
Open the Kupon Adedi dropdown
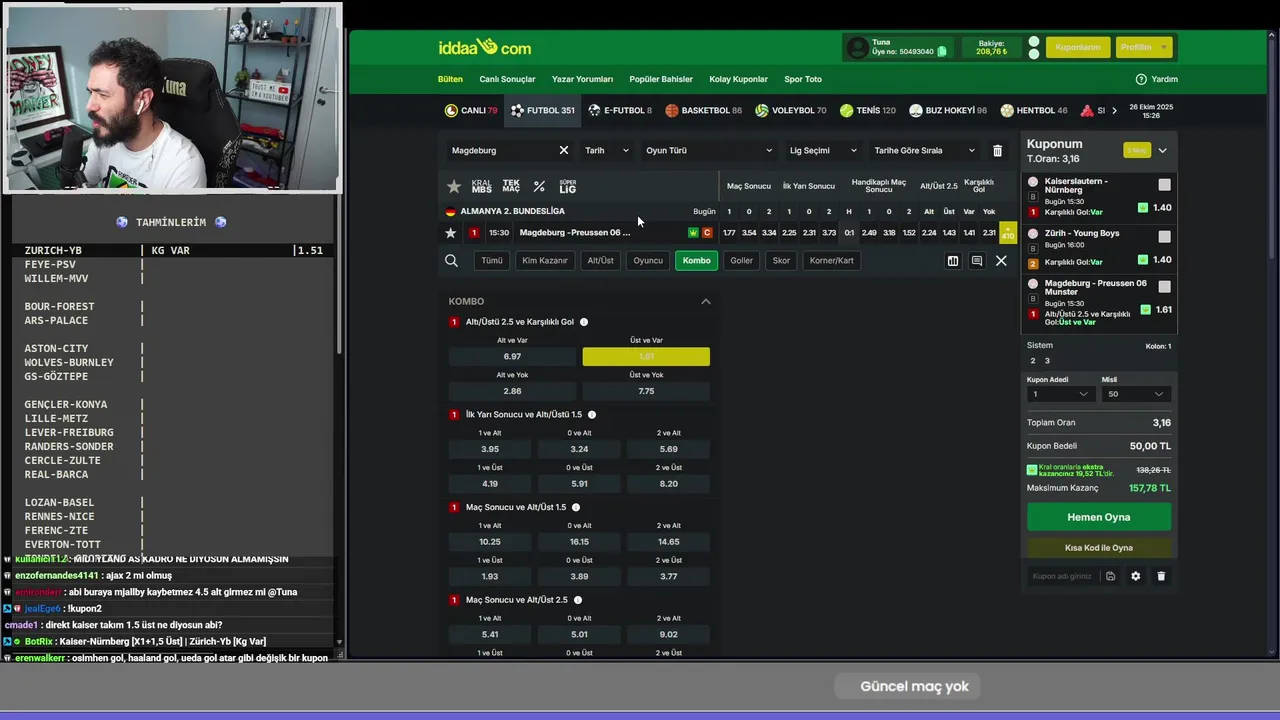(1060, 394)
